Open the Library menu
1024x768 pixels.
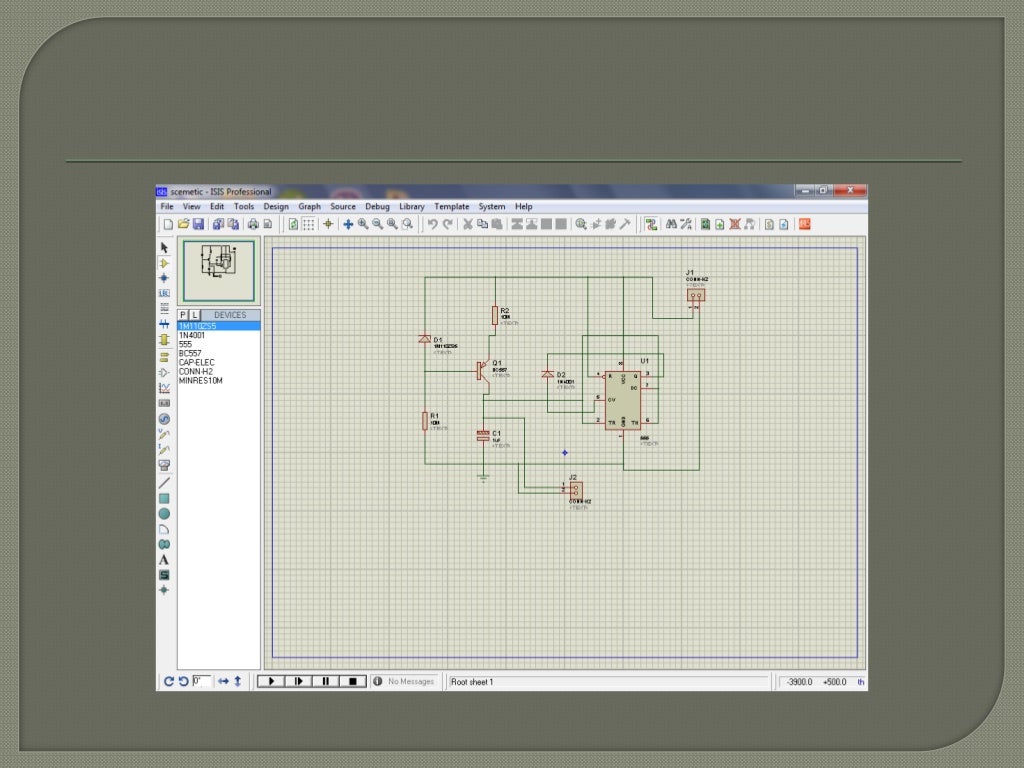[x=412, y=206]
